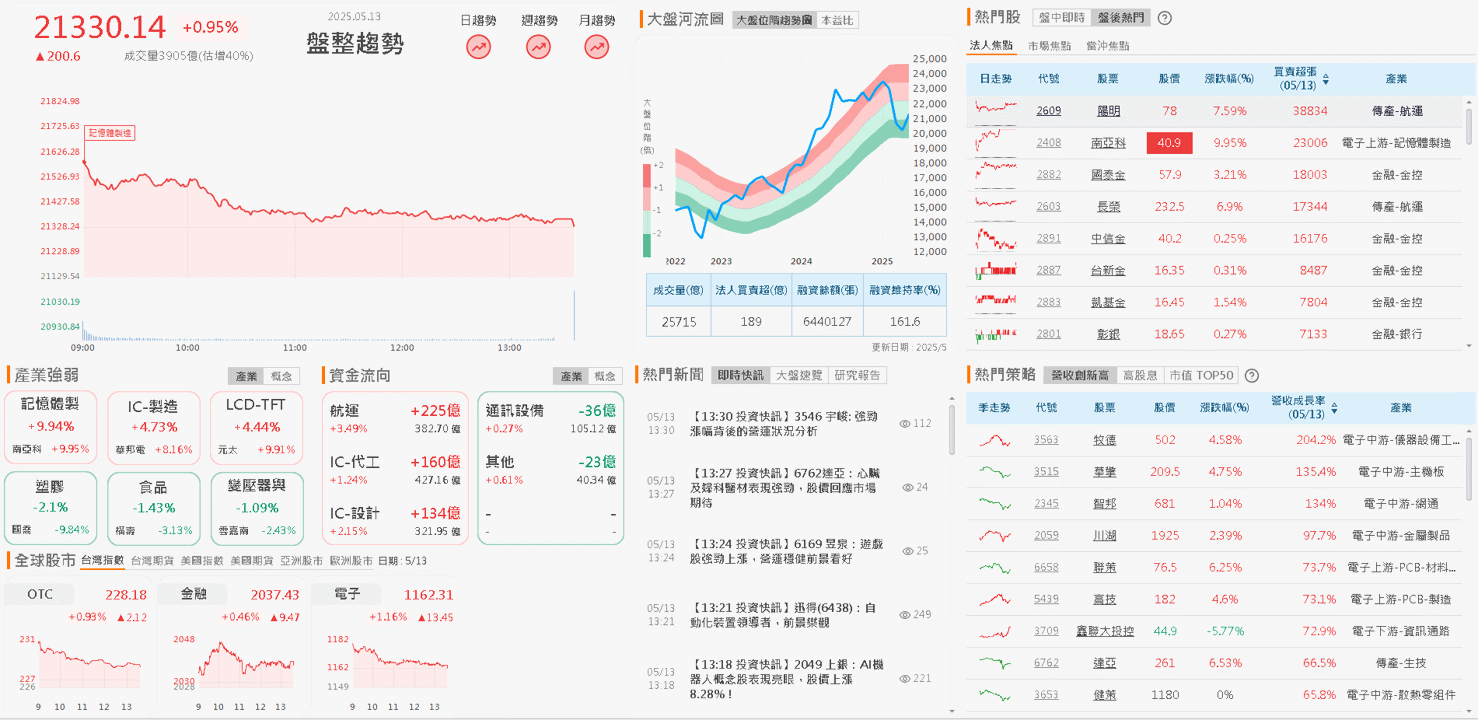Show 市值 TOP50 strategy list
1478x720 pixels.
click(1201, 376)
